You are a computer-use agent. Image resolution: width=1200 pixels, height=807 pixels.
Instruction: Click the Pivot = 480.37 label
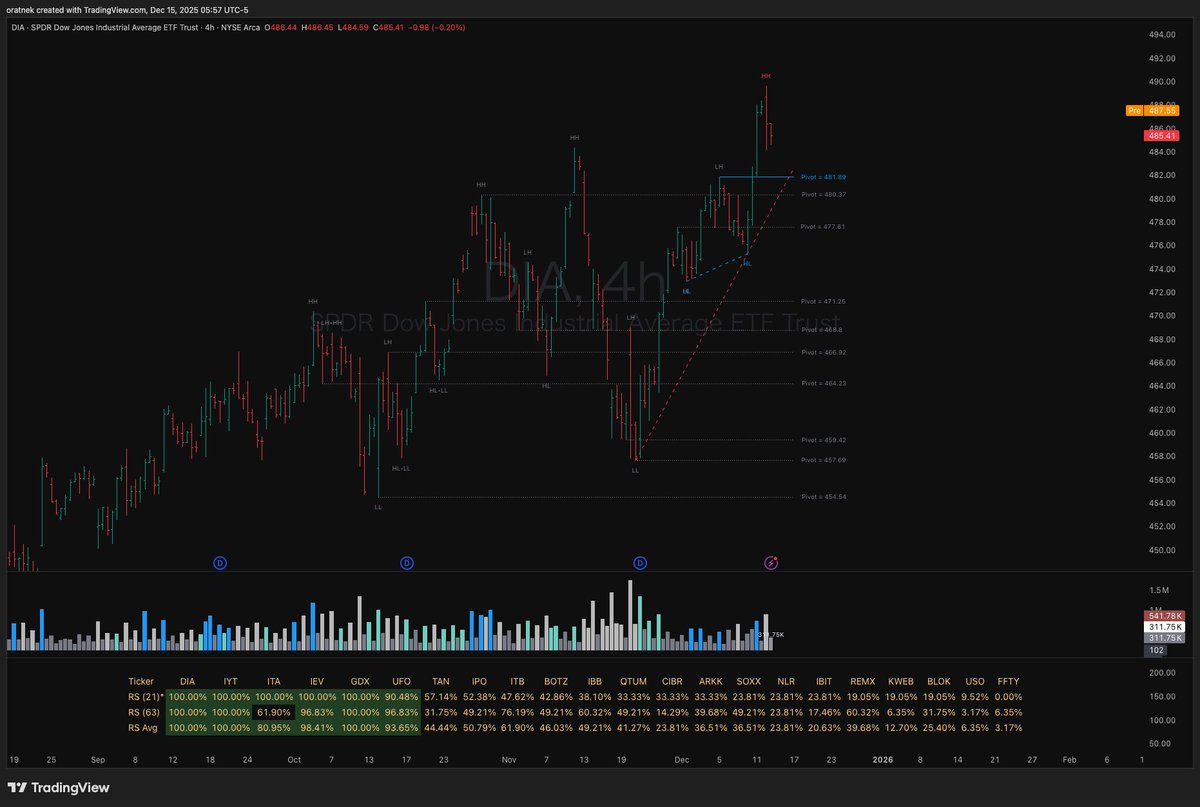click(824, 194)
